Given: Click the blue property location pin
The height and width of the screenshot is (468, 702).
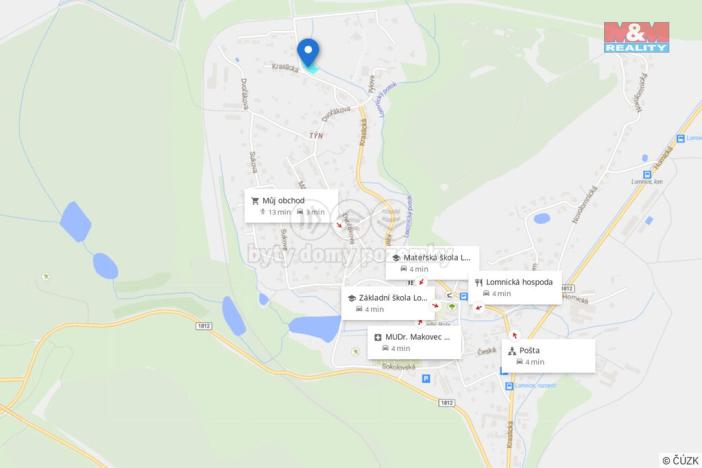Looking at the screenshot, I should click(x=308, y=52).
